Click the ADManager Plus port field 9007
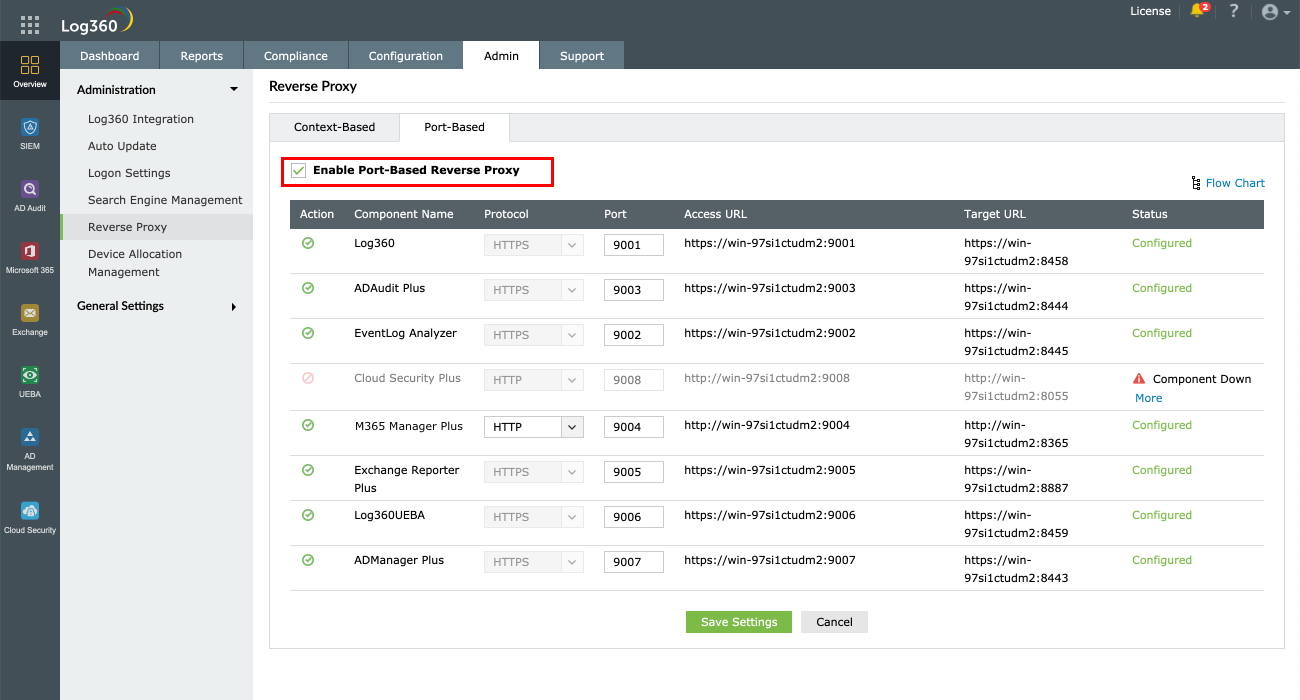The width and height of the screenshot is (1300, 700). [634, 562]
